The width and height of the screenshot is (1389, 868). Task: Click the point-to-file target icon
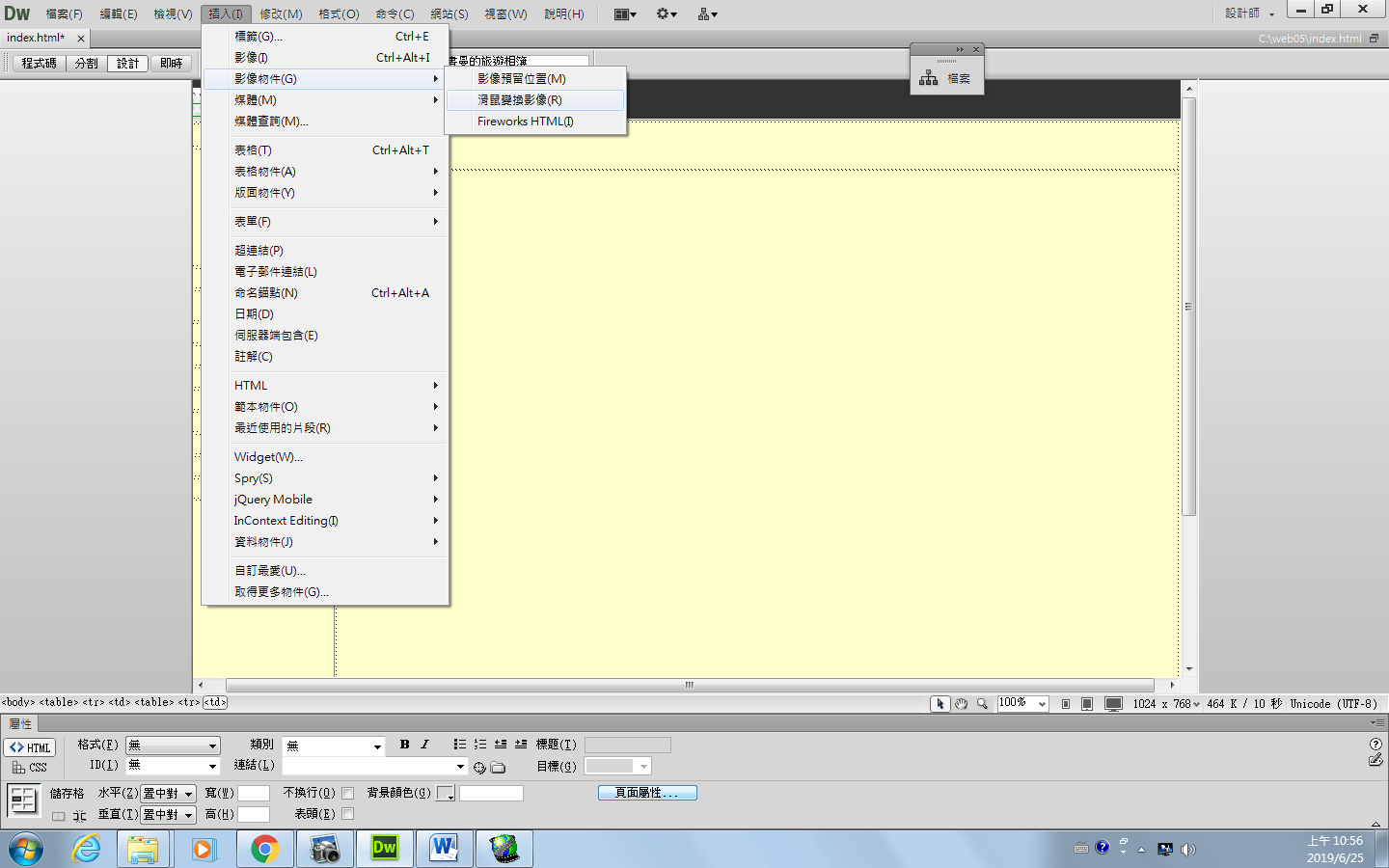479,768
